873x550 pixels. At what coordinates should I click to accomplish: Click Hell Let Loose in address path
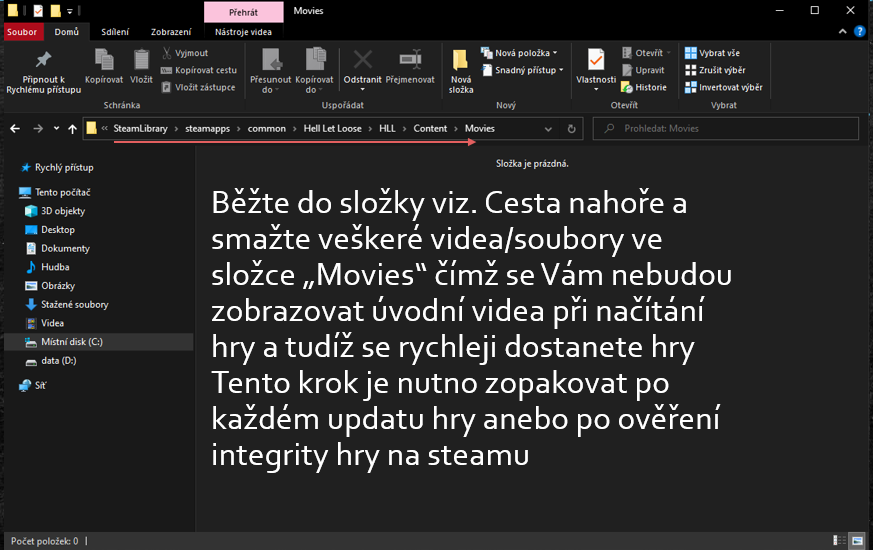pos(332,129)
